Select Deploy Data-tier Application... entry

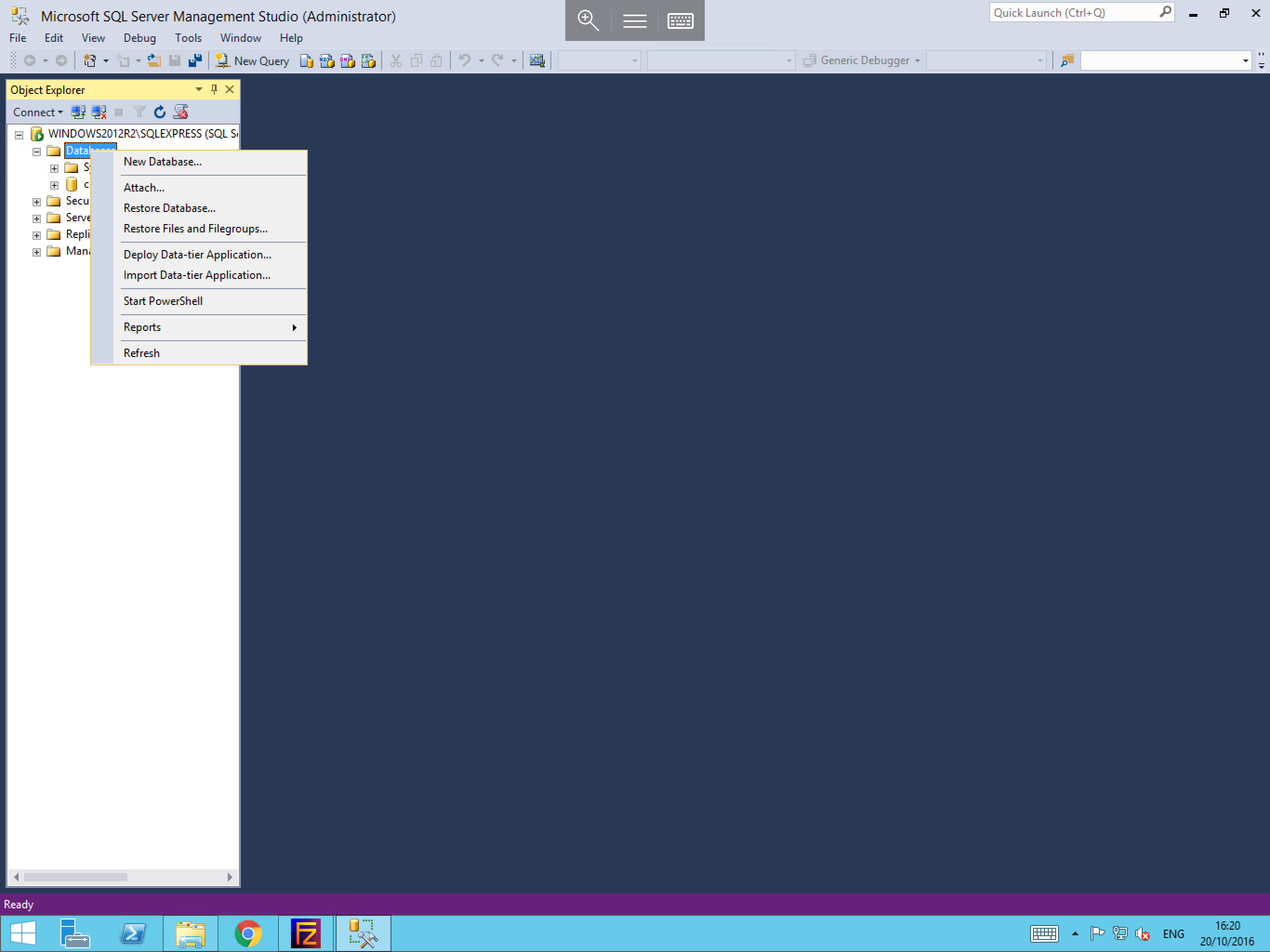(x=198, y=254)
